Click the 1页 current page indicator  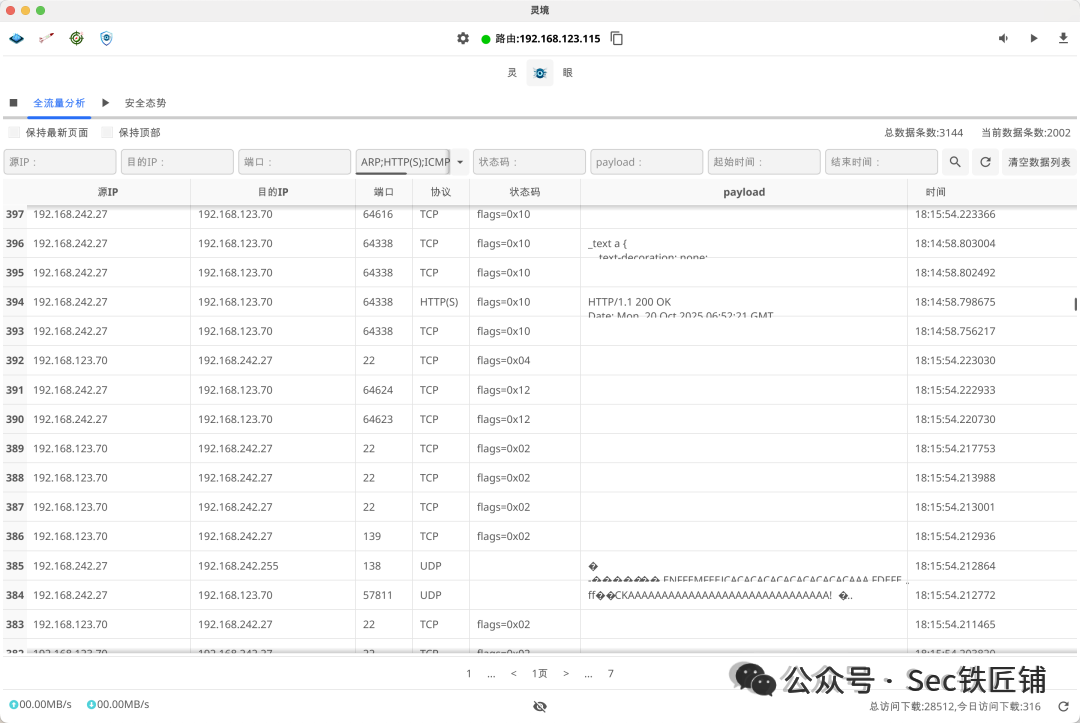539,673
